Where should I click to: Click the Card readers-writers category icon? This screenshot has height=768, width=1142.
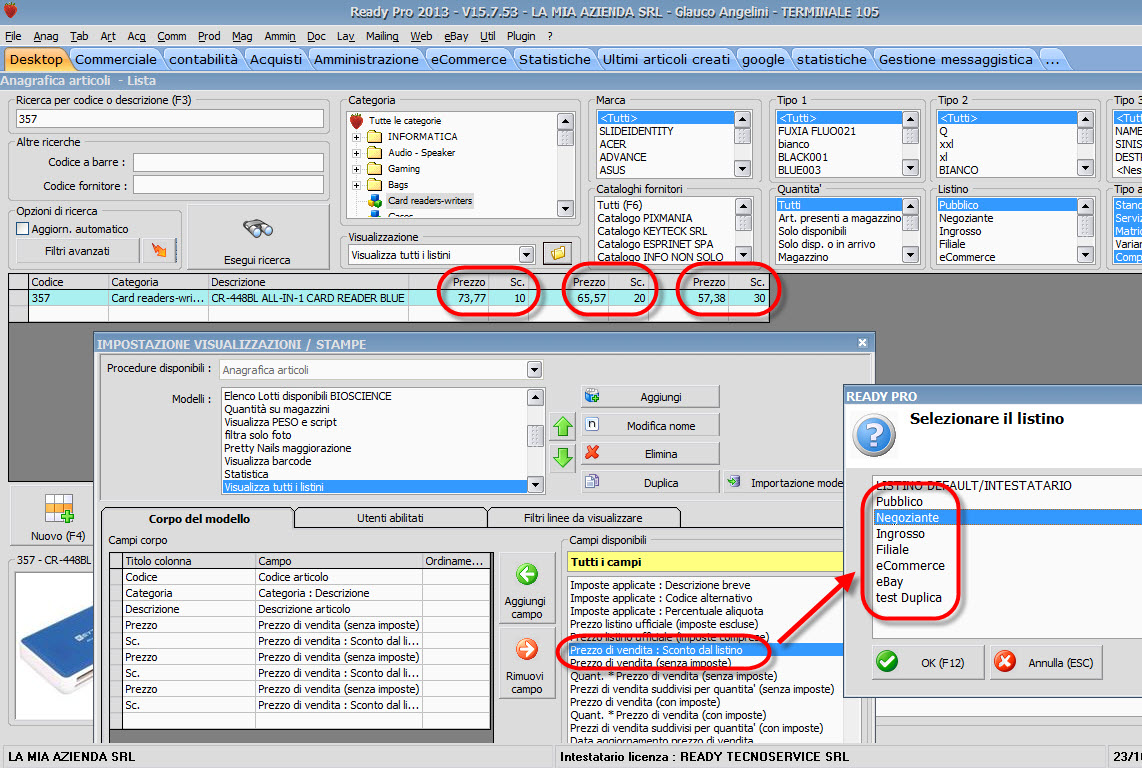pos(374,200)
